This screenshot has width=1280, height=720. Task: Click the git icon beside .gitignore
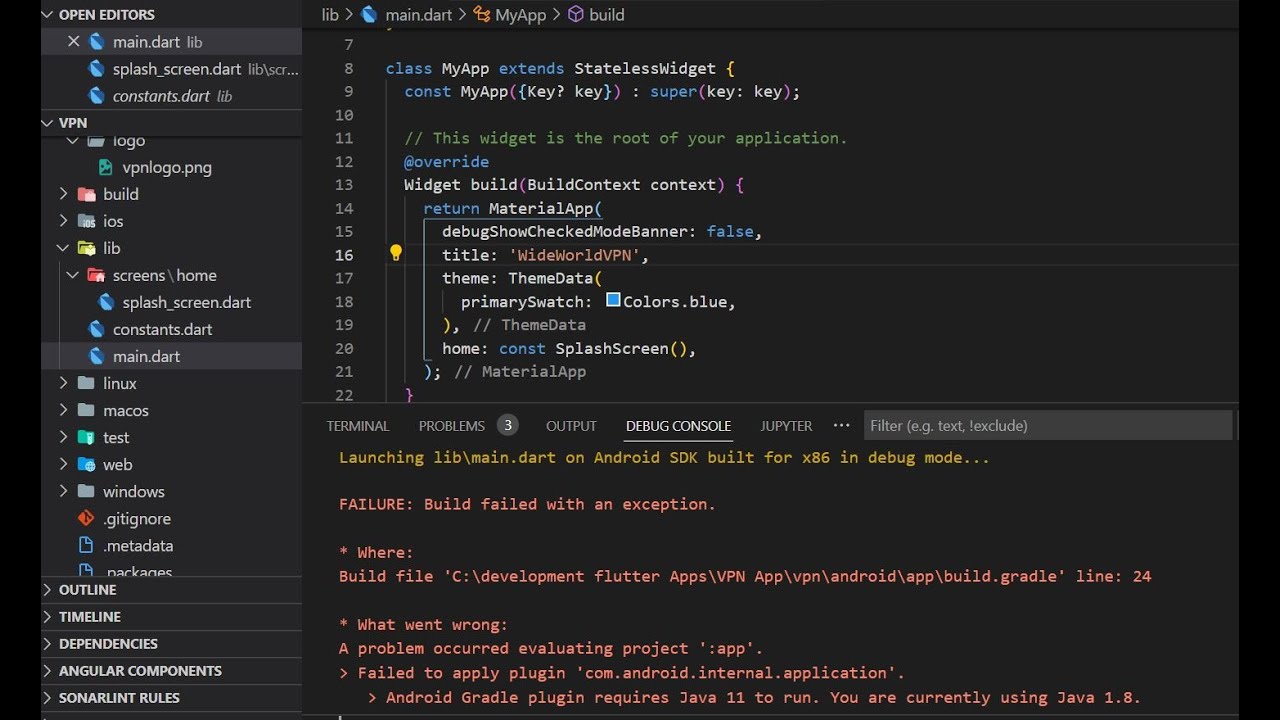tap(87, 518)
